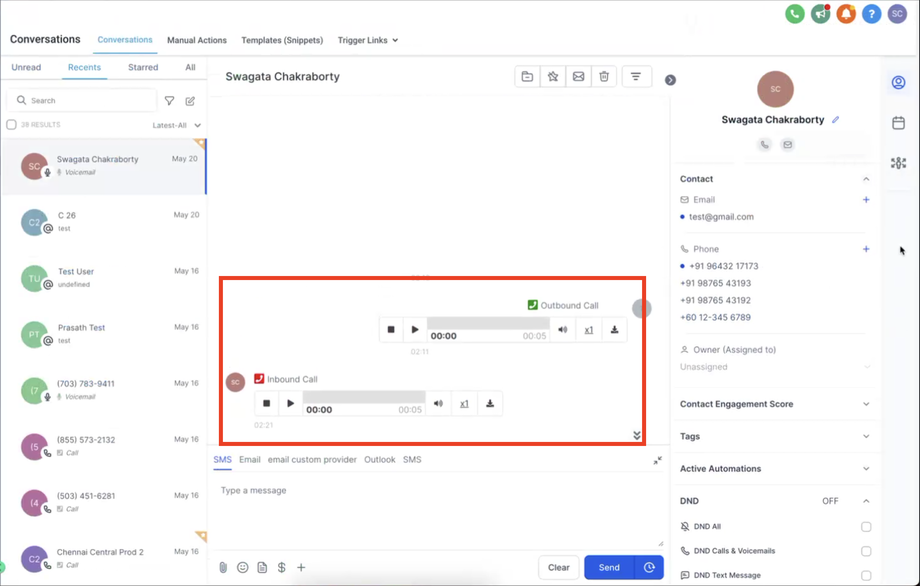
Task: Expand Contact Engagement Score section
Action: [866, 405]
